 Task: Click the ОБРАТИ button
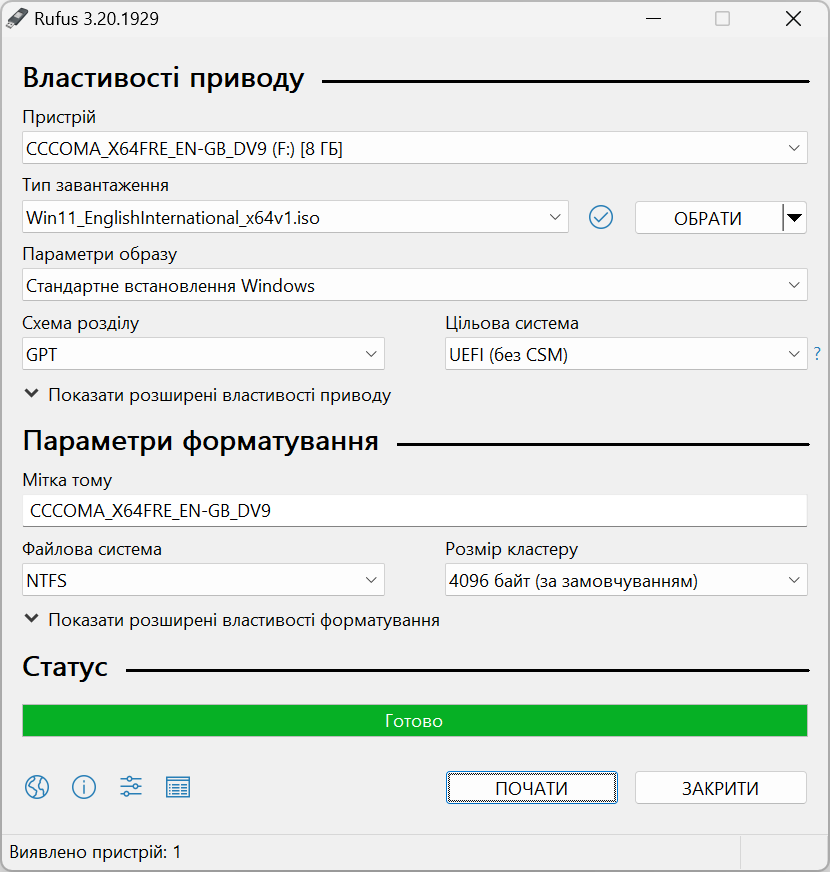(x=708, y=217)
